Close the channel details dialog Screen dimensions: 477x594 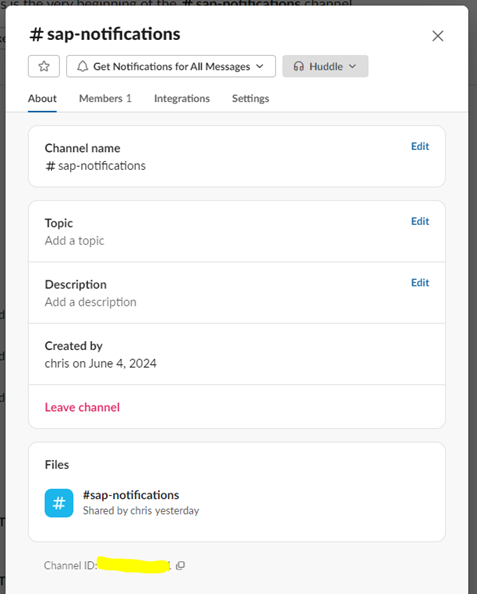click(438, 36)
